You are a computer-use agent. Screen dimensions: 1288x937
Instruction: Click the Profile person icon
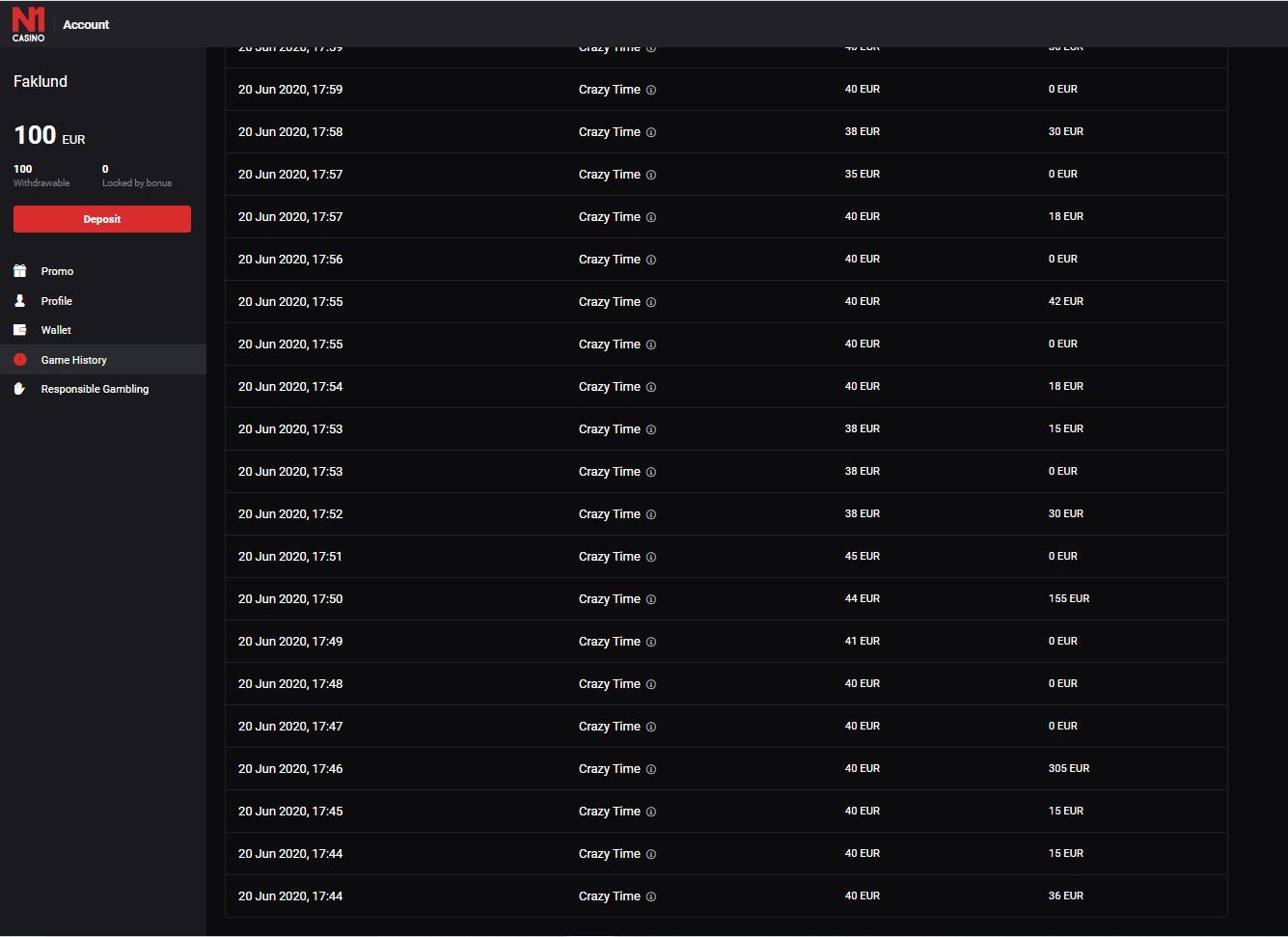point(19,301)
